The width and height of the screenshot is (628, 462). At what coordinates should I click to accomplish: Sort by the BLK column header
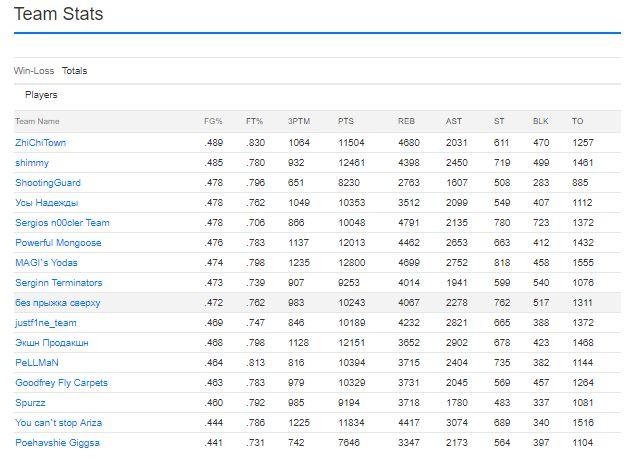pos(540,121)
